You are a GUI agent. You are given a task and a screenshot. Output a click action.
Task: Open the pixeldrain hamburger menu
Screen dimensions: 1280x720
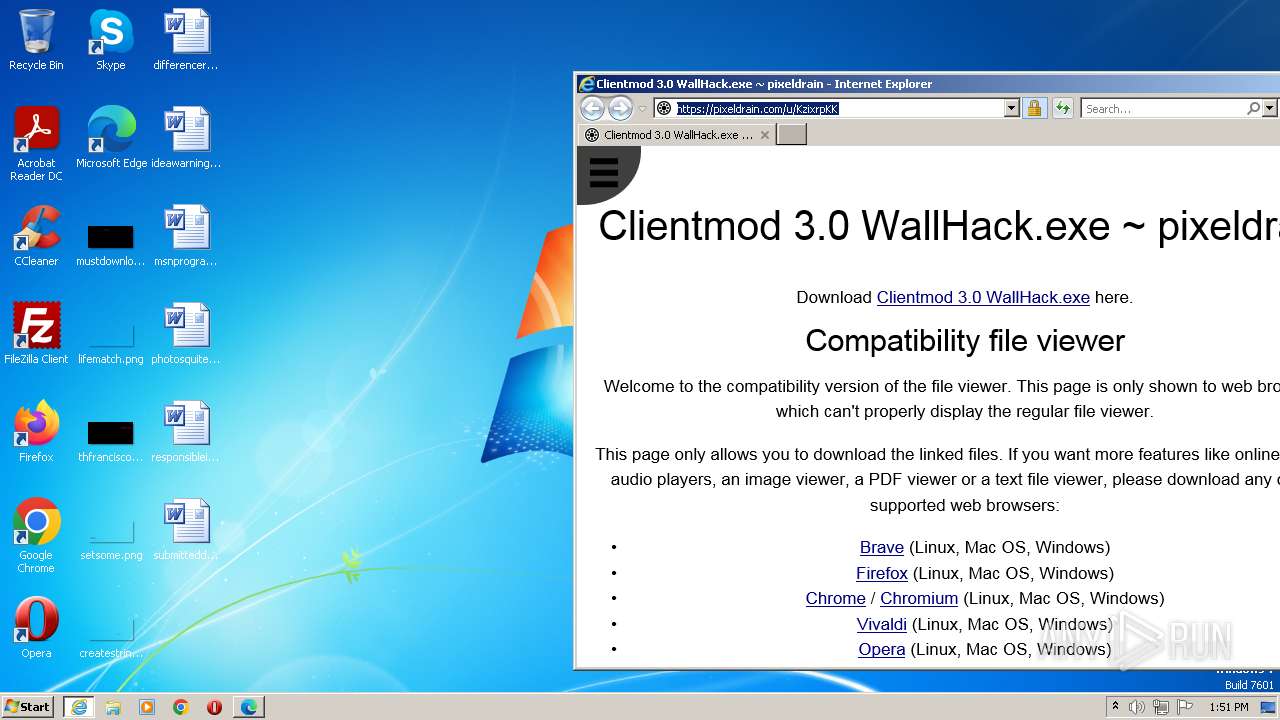pos(604,172)
